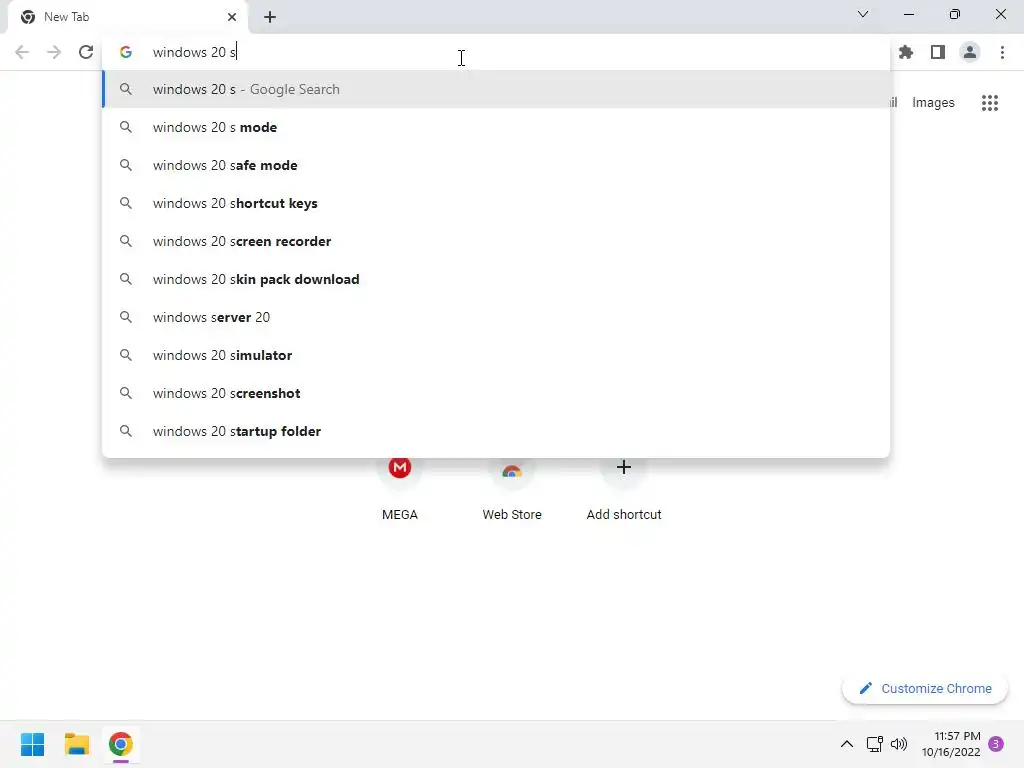Open the Windows Start menu
The width and height of the screenshot is (1024, 768).
(33, 744)
